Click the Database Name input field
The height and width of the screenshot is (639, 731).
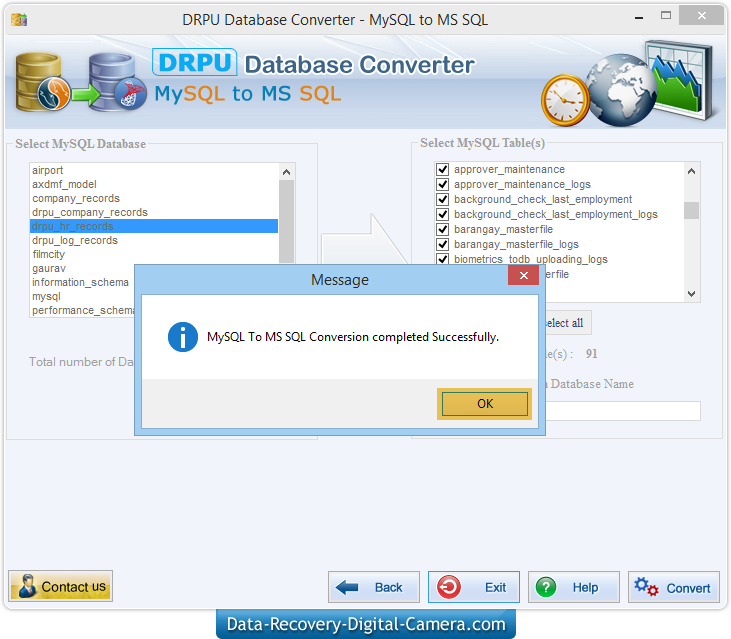[622, 411]
